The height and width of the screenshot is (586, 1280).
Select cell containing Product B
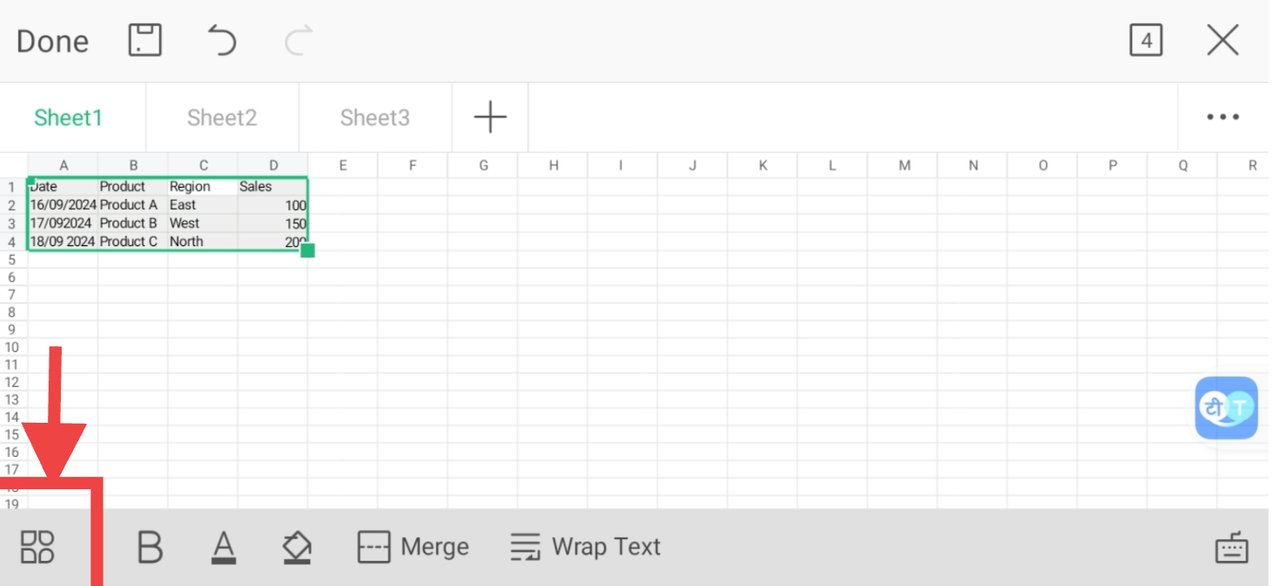(x=132, y=223)
